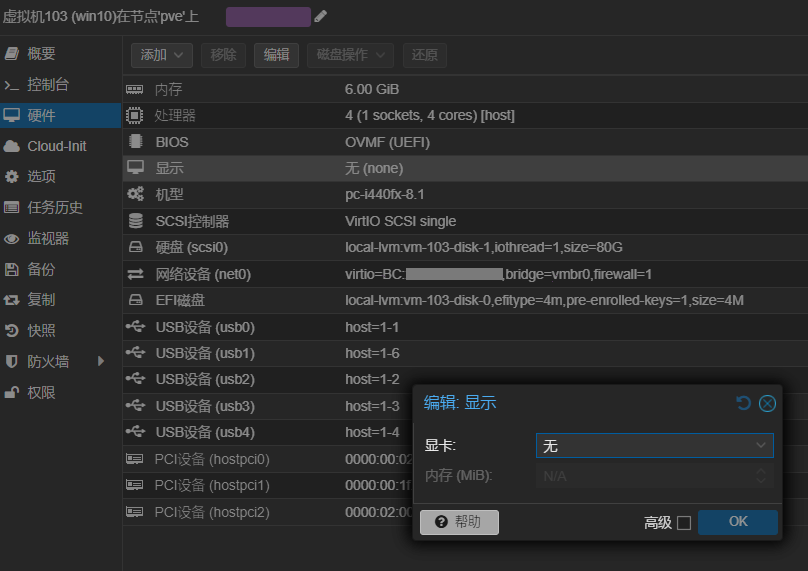Open the 添加 add dropdown button
The image size is (808, 571).
[x=162, y=55]
